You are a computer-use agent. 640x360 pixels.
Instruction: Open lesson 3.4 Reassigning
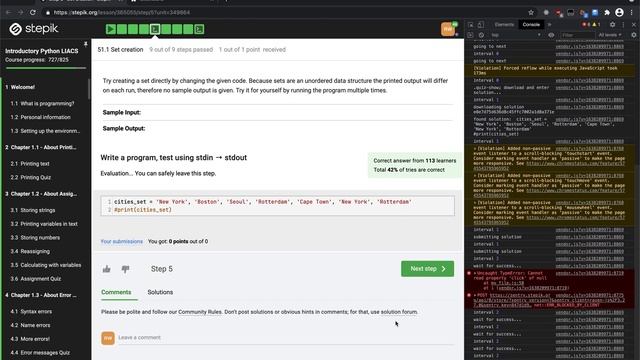[x=30, y=251]
